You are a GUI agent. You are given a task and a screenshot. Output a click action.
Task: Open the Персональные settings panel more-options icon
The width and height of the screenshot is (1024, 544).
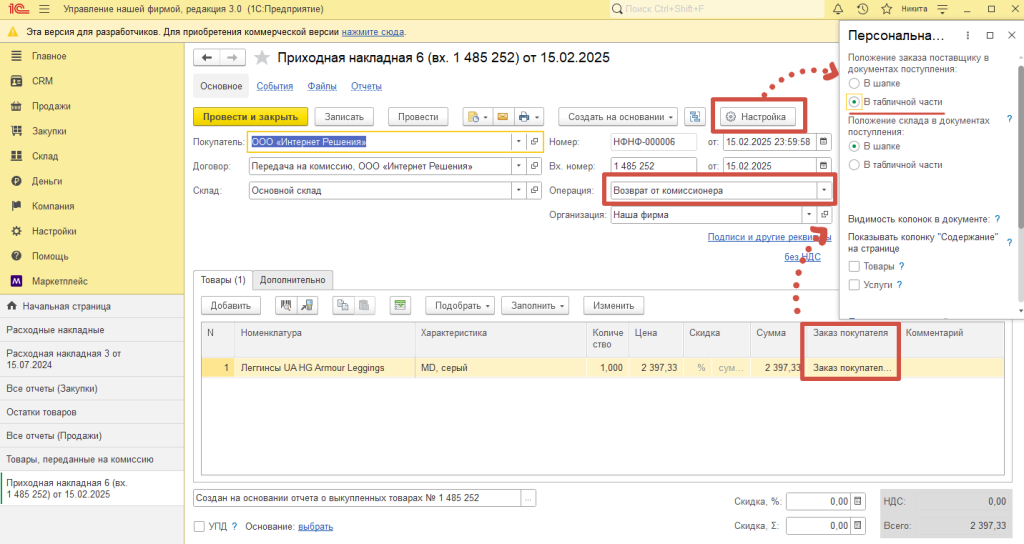click(x=968, y=35)
